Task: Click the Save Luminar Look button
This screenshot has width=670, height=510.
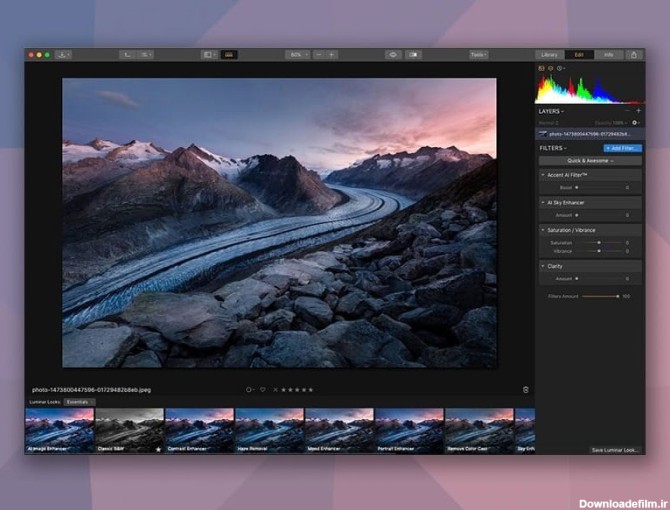Action: tap(614, 450)
